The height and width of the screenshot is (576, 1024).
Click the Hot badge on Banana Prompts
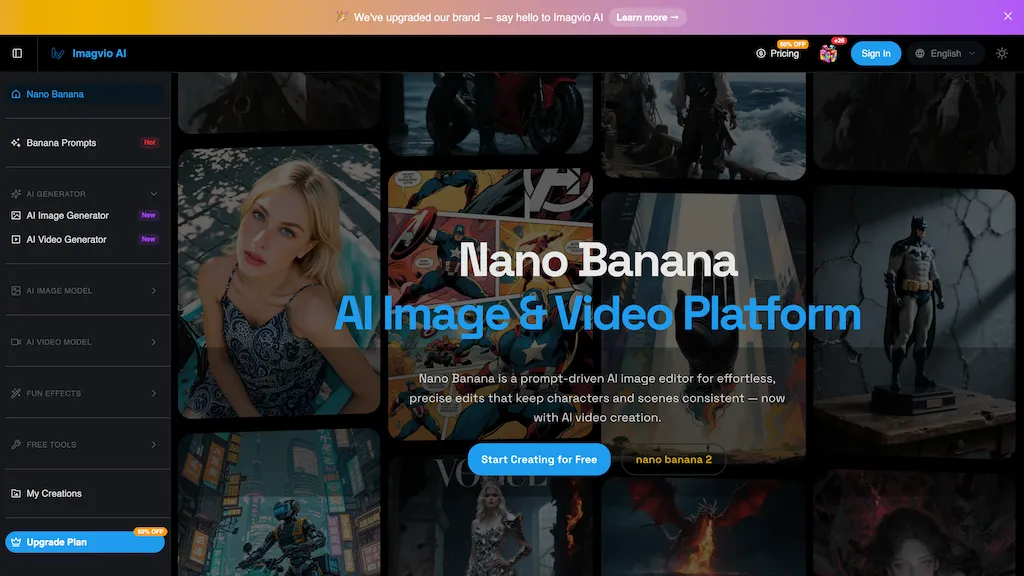(x=150, y=142)
